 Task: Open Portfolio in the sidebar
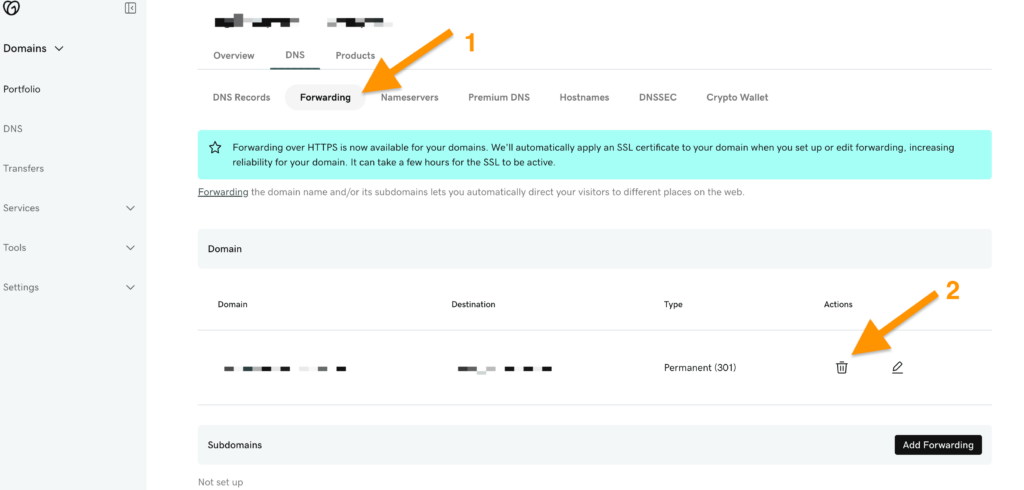(x=22, y=90)
